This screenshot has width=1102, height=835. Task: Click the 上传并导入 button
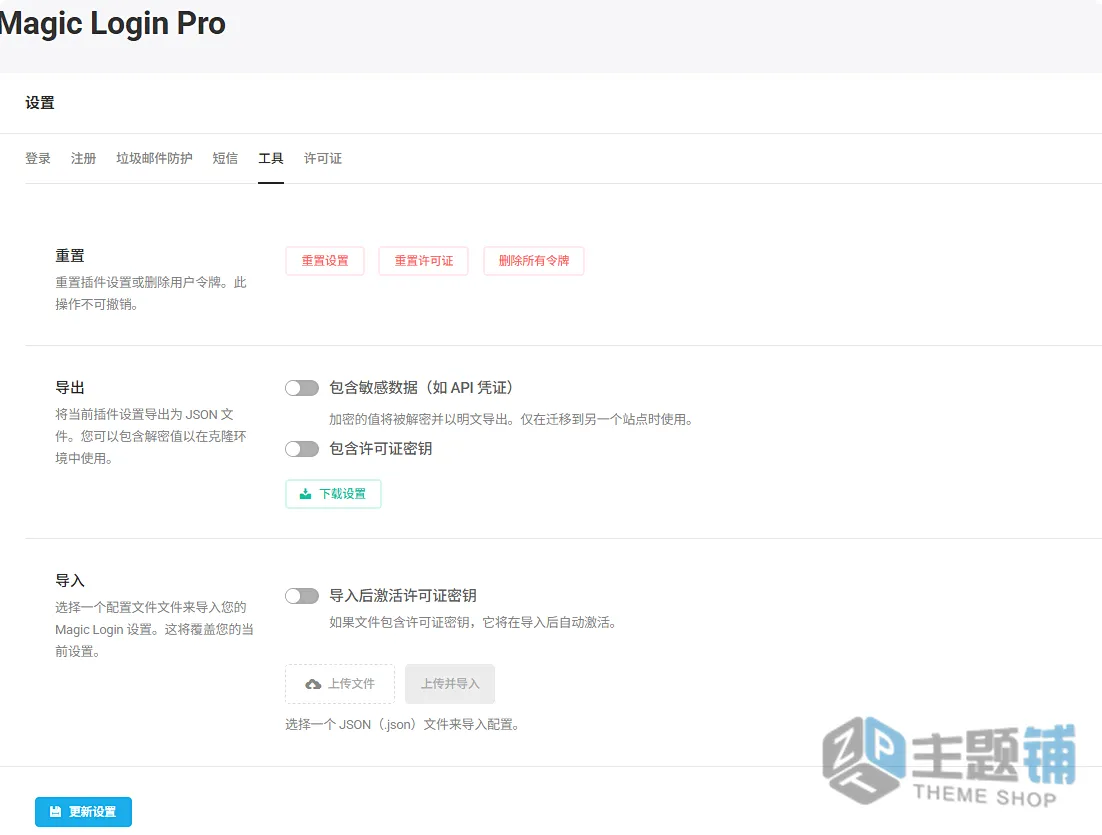[x=450, y=684]
